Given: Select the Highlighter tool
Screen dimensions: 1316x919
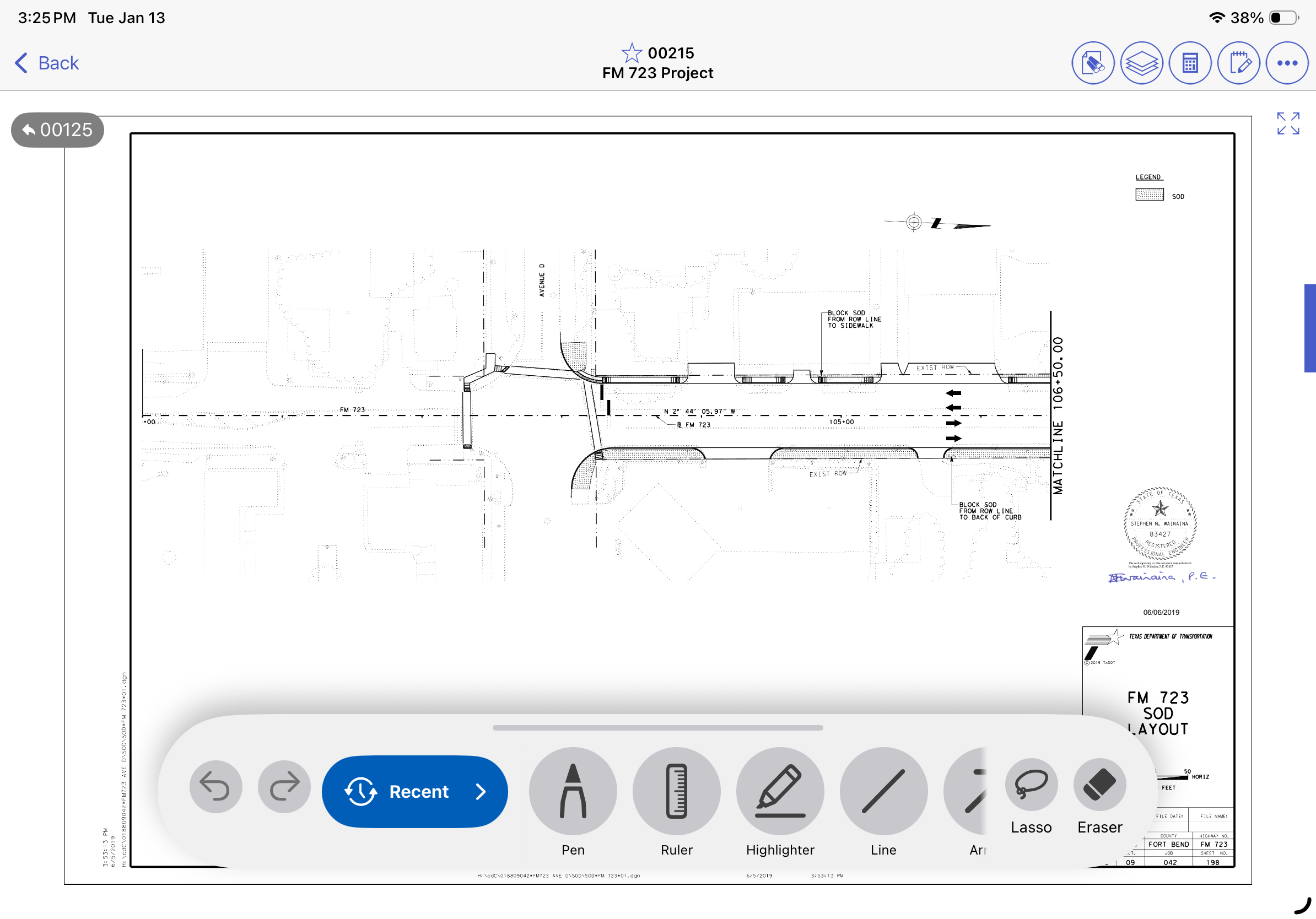Looking at the screenshot, I should [x=780, y=791].
